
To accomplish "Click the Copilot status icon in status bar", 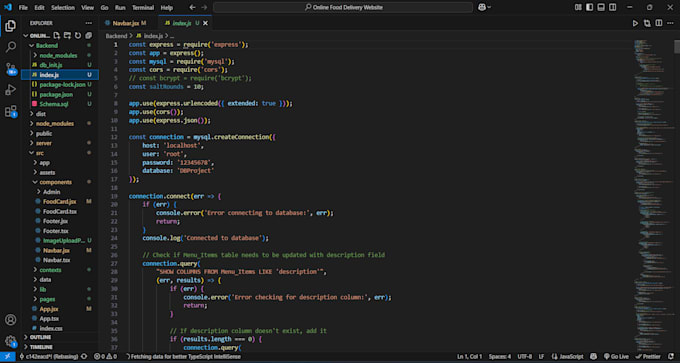I will (x=594, y=356).
